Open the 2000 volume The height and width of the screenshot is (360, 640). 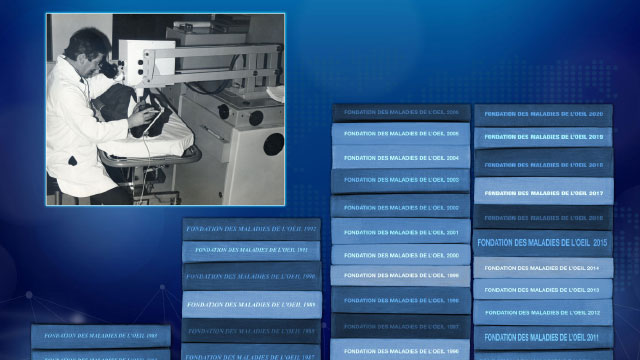point(401,255)
